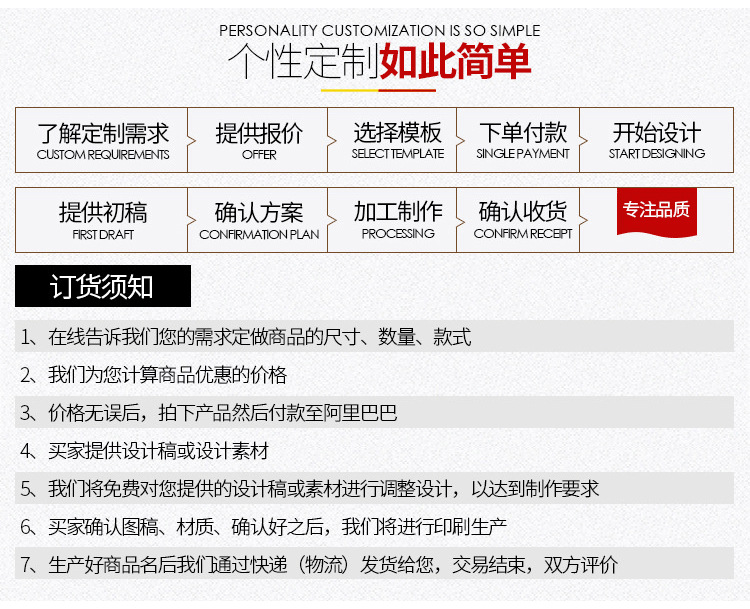750x609 pixels.
Task: Click the 确认收货 CONFIRM RECEIPT step
Action: point(518,220)
